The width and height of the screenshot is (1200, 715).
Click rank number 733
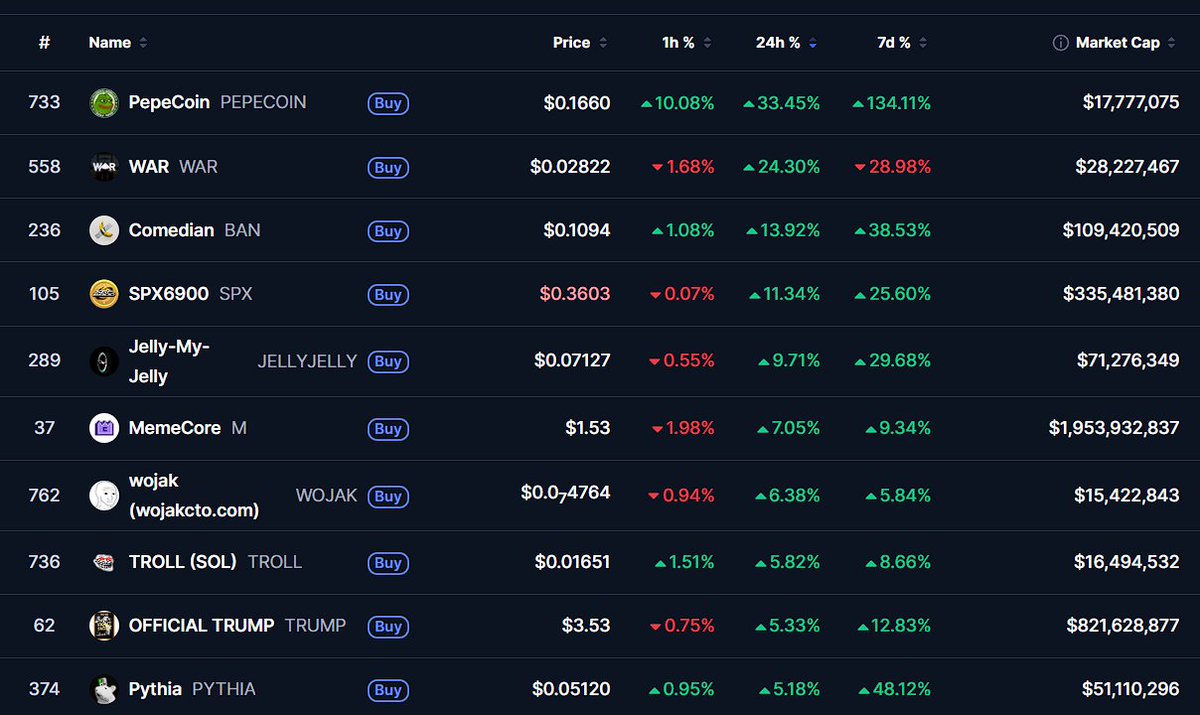pos(44,102)
